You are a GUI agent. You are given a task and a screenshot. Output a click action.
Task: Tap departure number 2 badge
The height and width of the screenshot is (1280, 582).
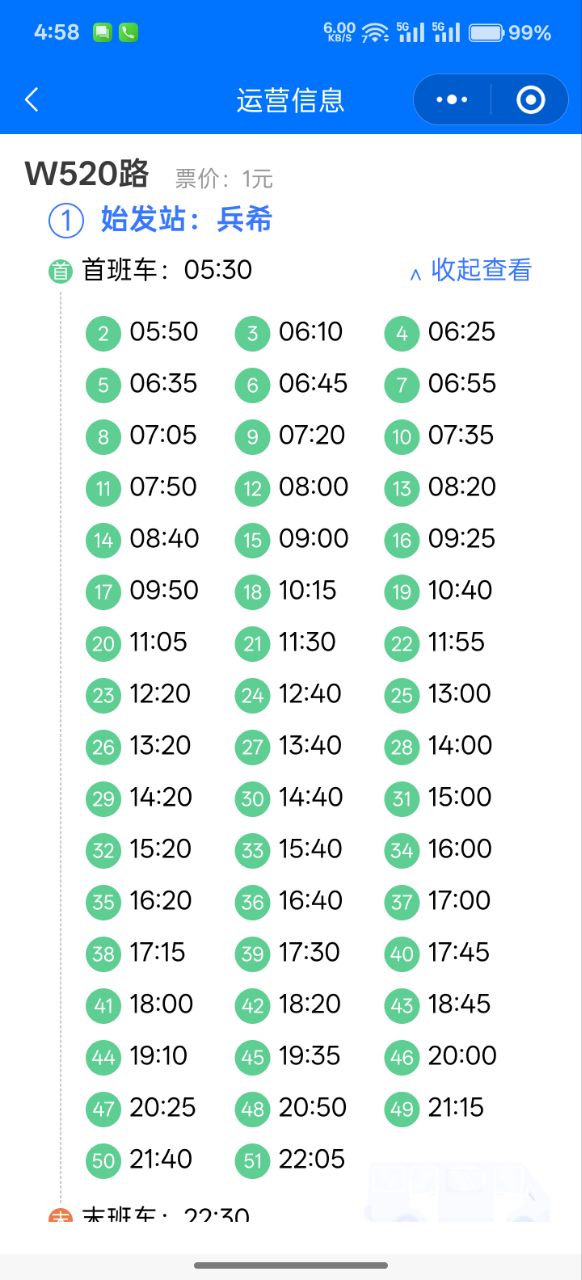pos(103,333)
